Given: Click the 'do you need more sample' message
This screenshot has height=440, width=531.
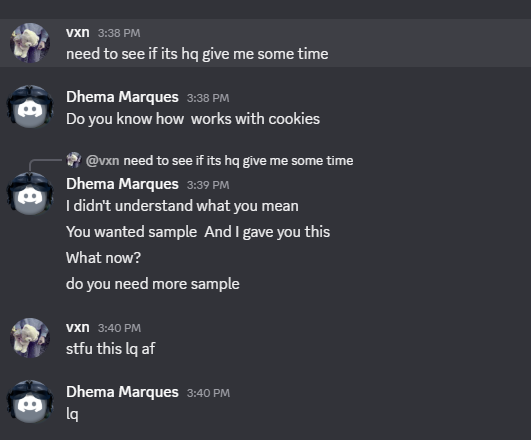Looking at the screenshot, I should (153, 284).
